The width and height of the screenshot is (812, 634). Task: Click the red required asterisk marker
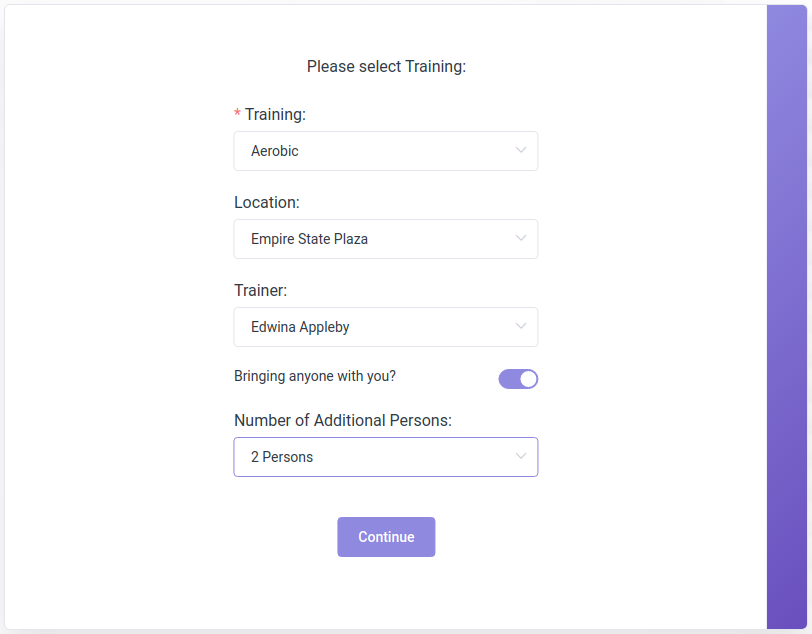237,115
